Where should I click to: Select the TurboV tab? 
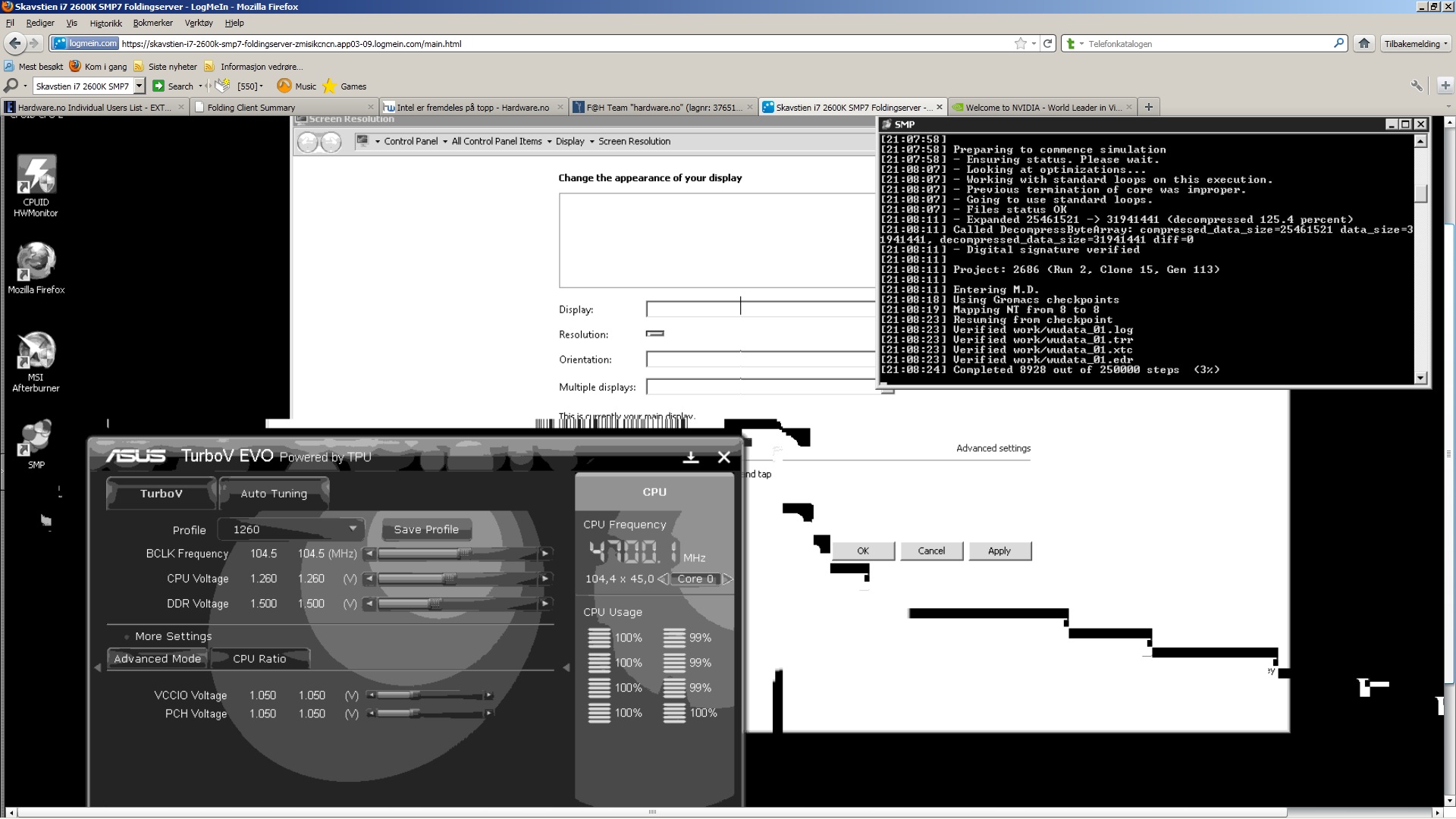(161, 494)
